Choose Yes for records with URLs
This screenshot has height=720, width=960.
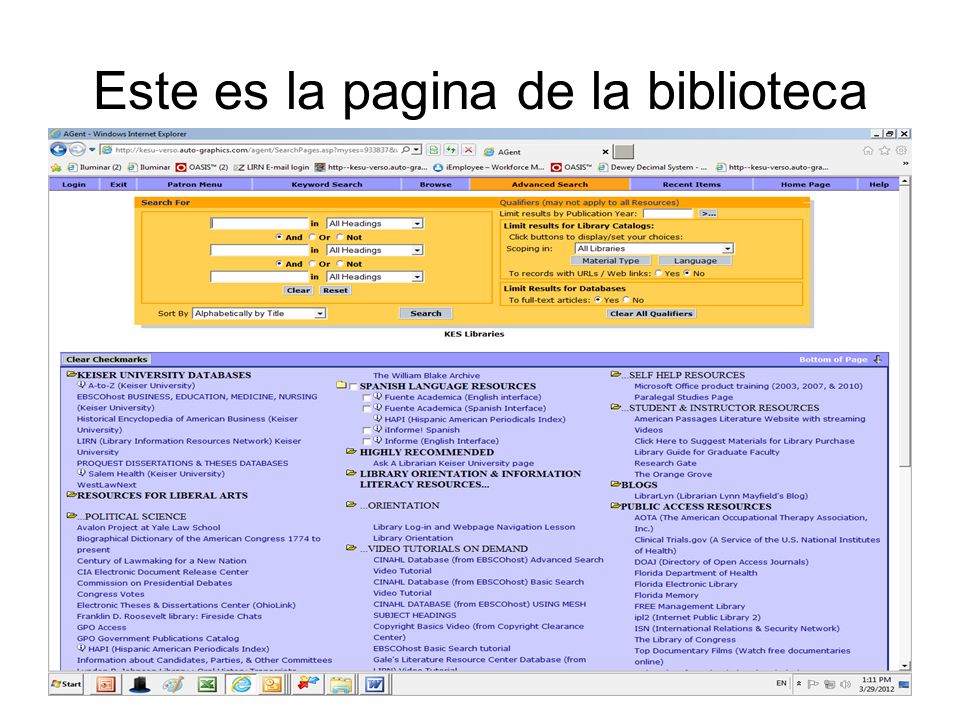(658, 274)
